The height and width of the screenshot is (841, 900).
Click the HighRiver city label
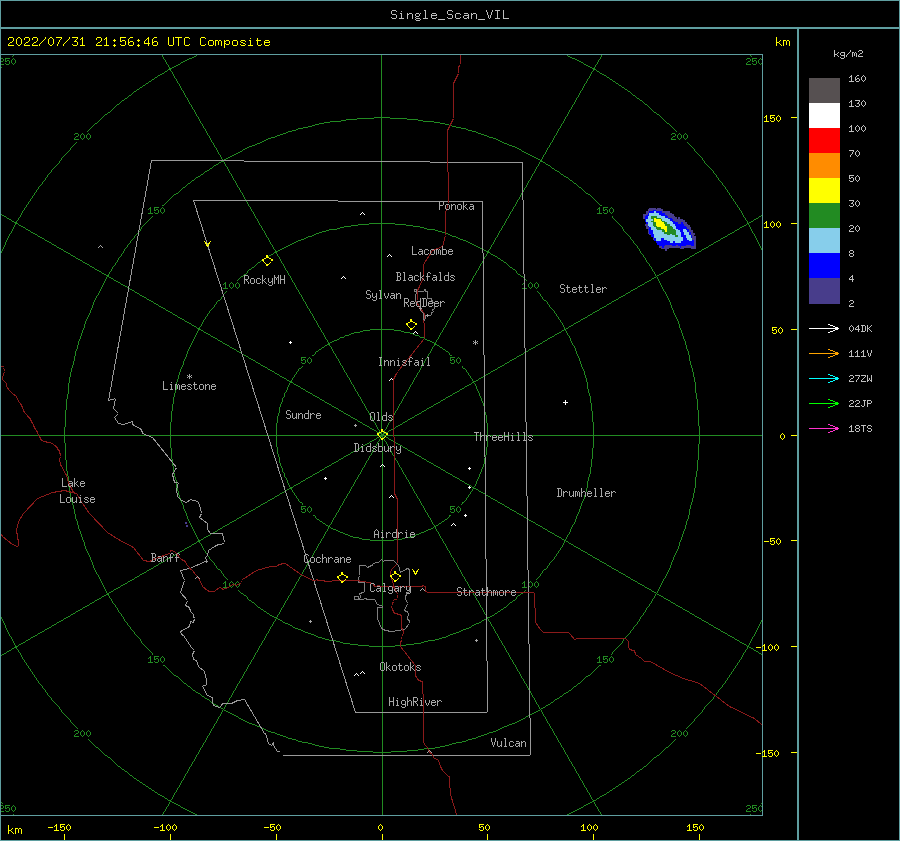[x=415, y=702]
